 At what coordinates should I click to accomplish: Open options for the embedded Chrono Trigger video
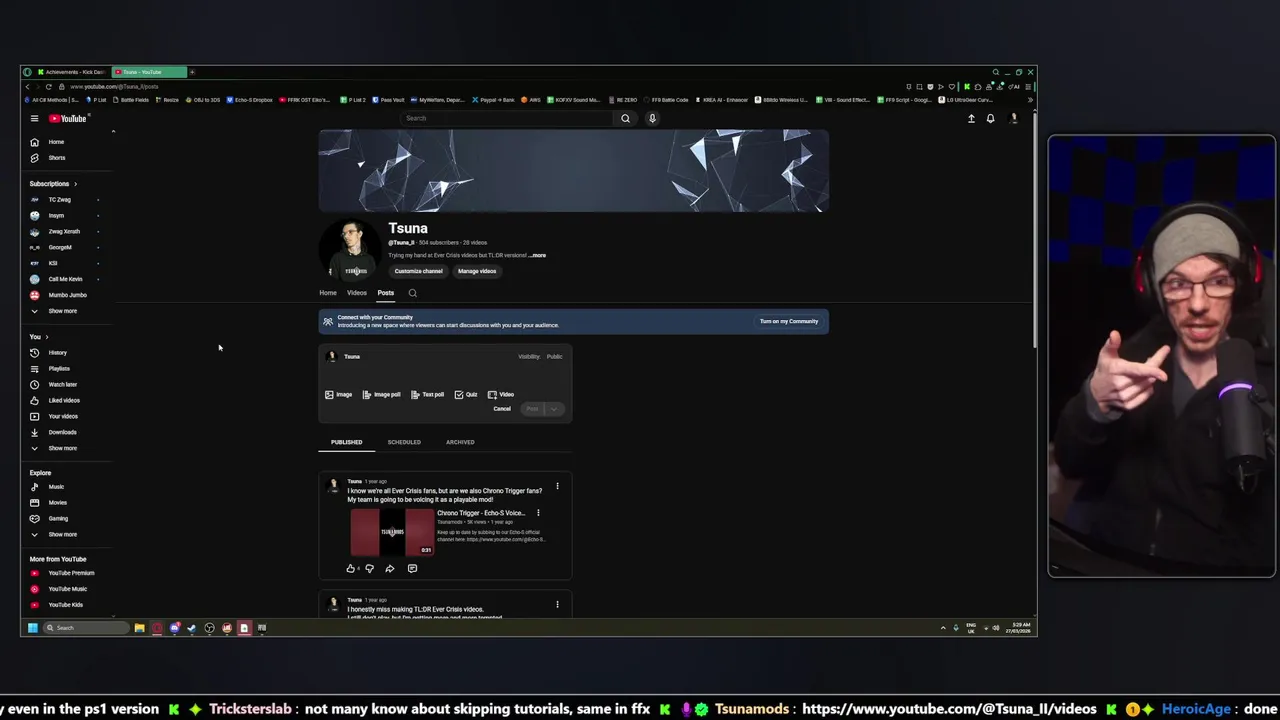click(x=538, y=513)
